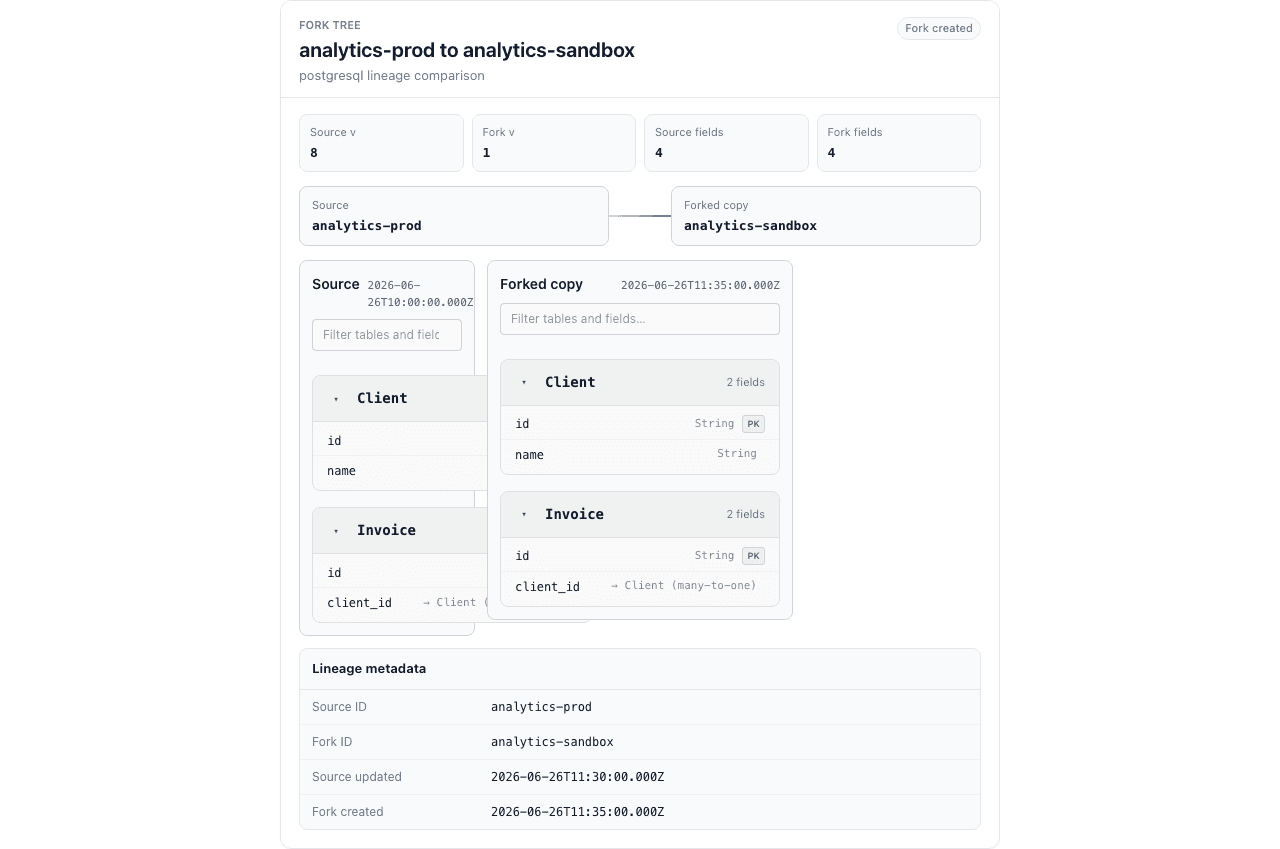Focus the Source filter tables input
This screenshot has height=849, width=1280.
(x=387, y=335)
